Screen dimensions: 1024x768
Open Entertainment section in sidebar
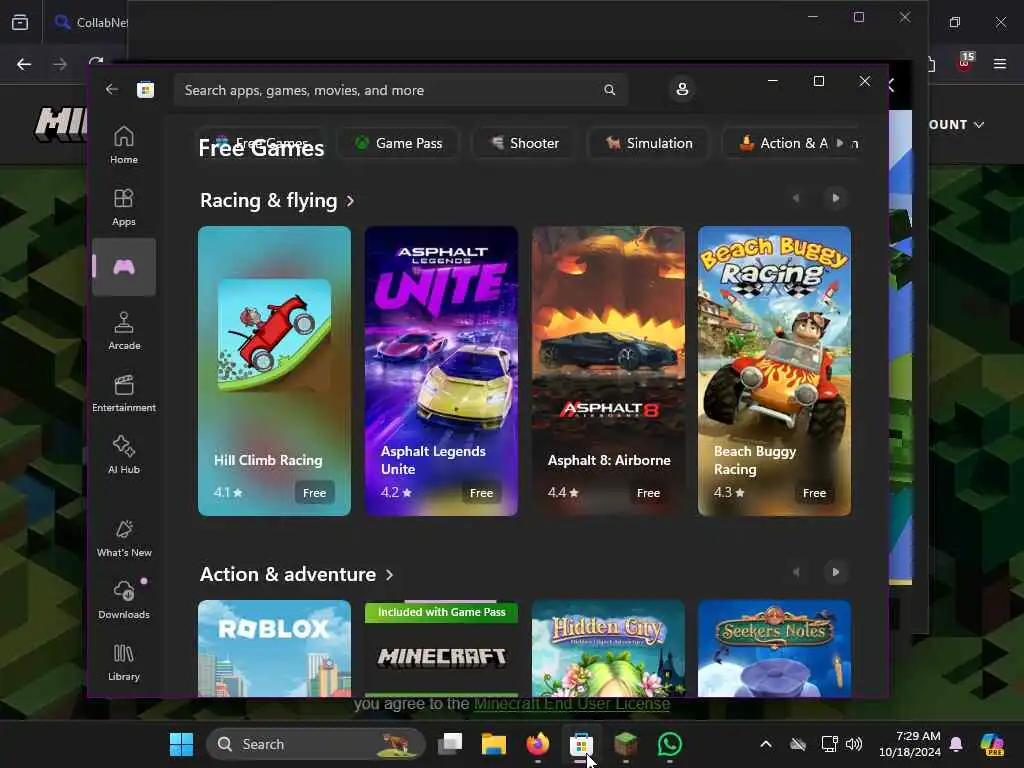(x=123, y=393)
